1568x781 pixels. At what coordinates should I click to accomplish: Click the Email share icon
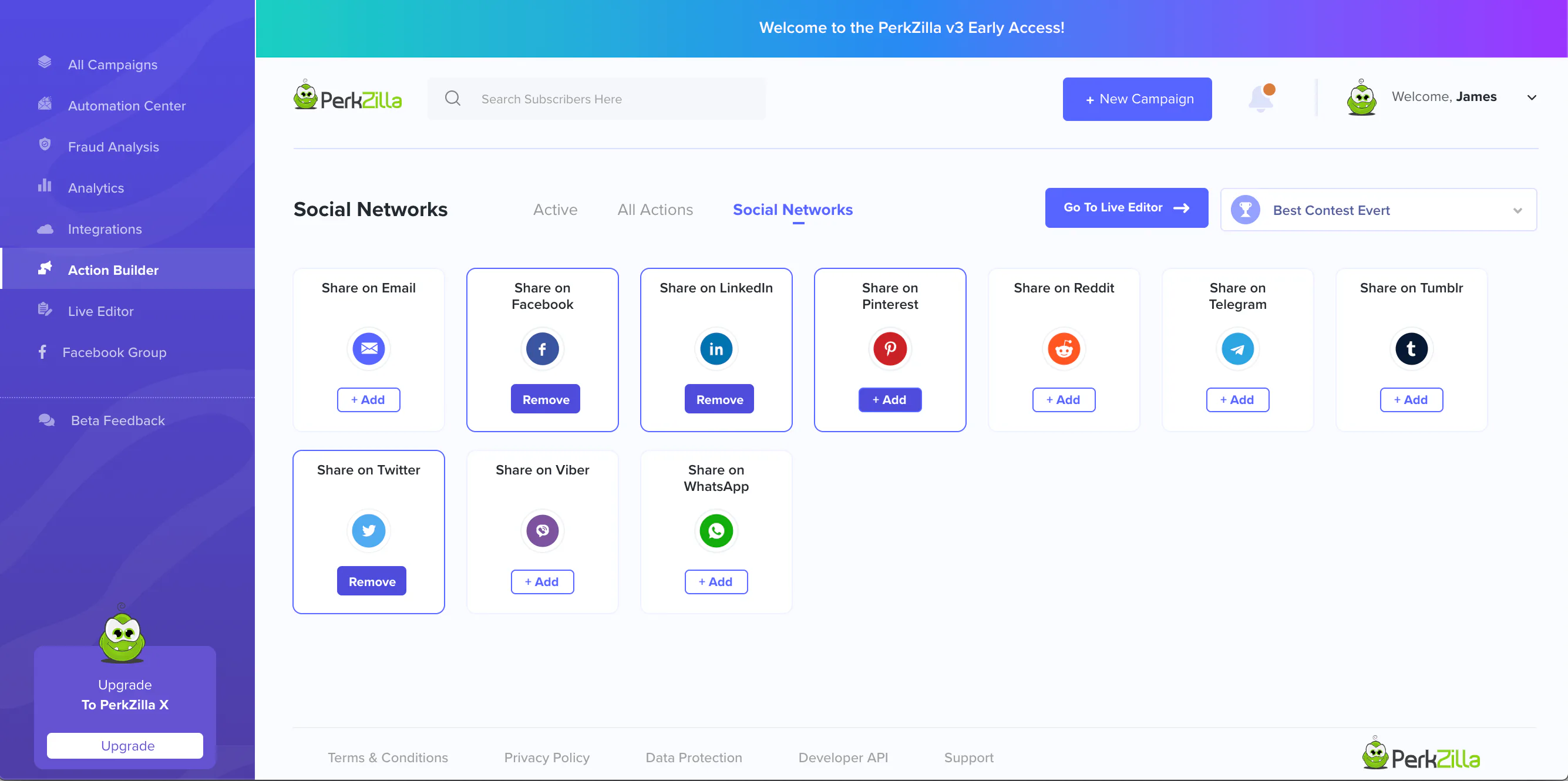click(368, 348)
